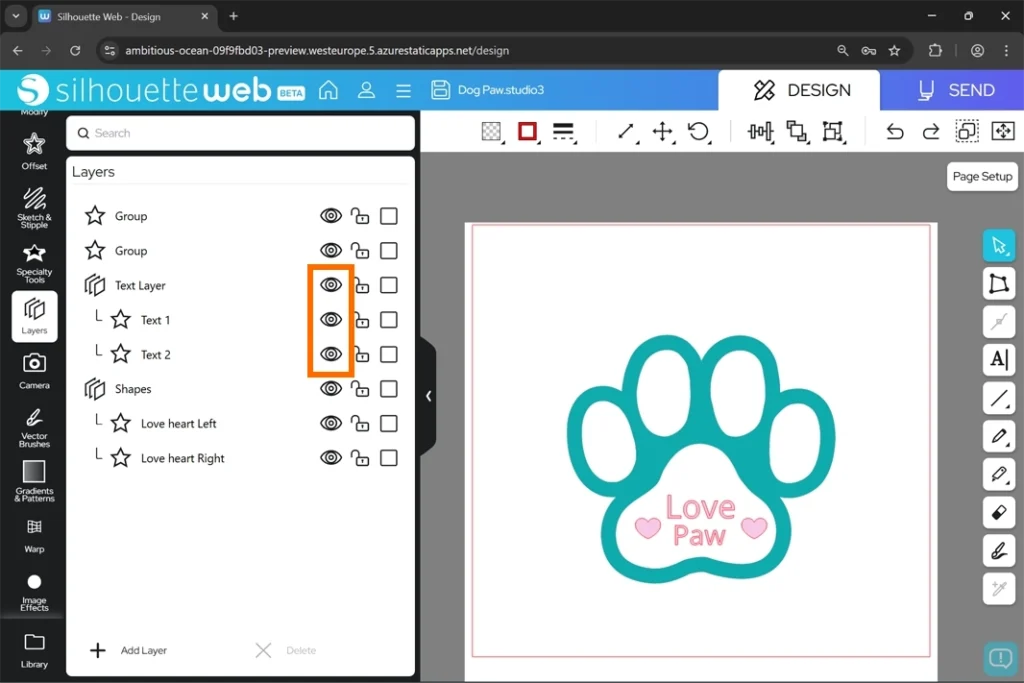Screen dimensions: 1024x683
Task: Collapse the Text Layer group
Action: click(95, 286)
